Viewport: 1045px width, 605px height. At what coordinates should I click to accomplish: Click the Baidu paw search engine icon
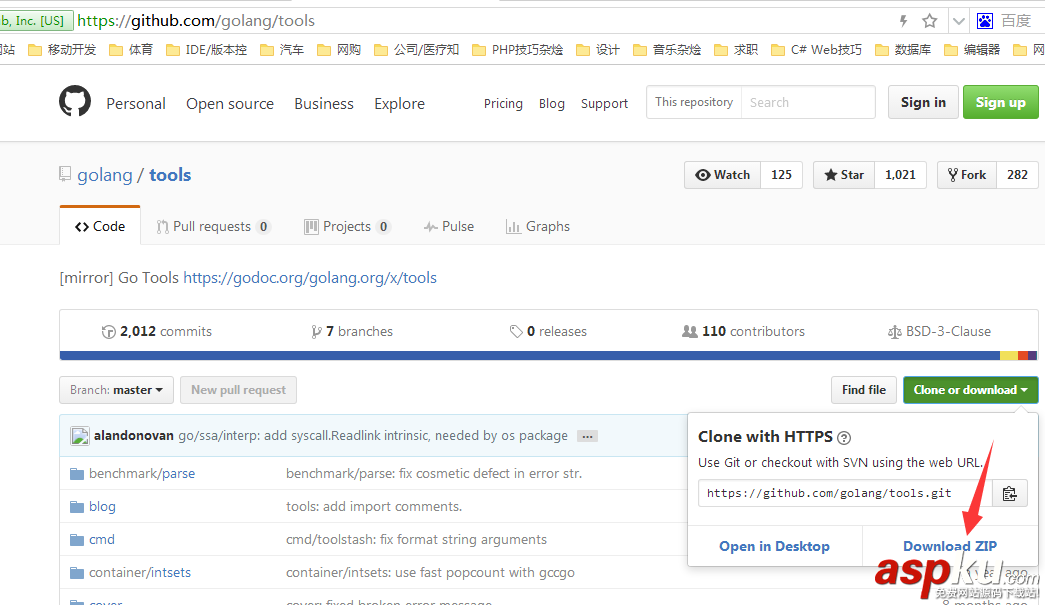click(984, 21)
